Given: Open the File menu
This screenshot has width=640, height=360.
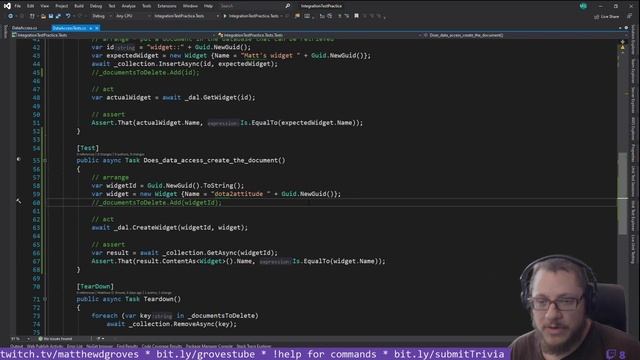Looking at the screenshot, I should click(x=18, y=6).
